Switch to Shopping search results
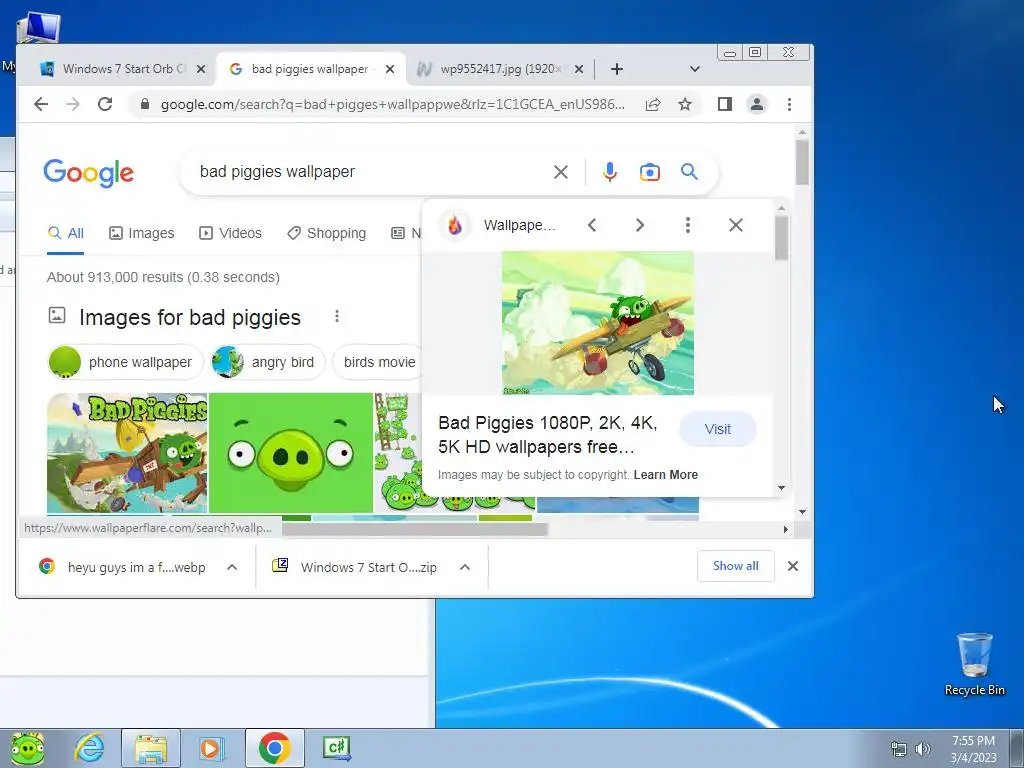This screenshot has width=1024, height=768. [327, 233]
